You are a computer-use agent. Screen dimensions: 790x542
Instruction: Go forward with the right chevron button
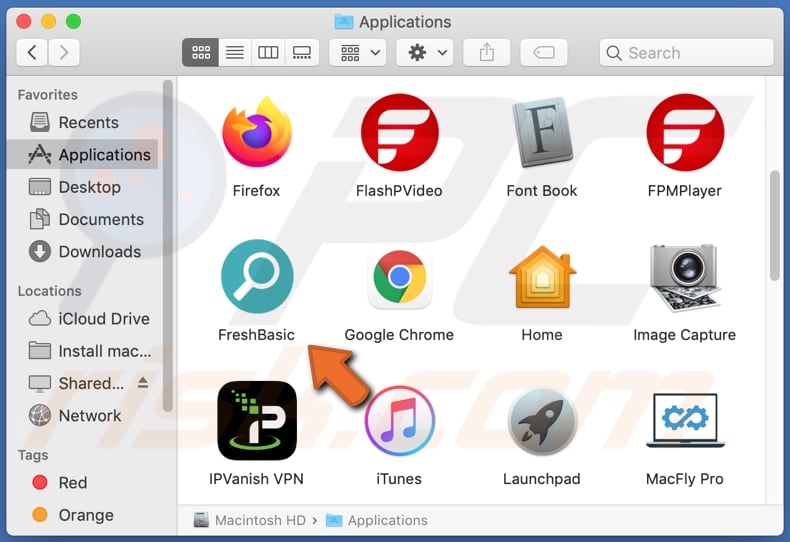[x=63, y=52]
